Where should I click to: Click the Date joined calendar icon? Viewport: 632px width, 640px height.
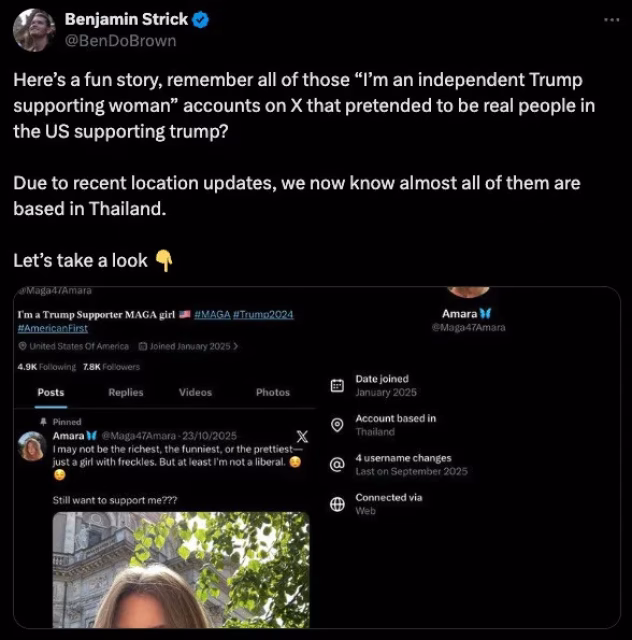337,386
